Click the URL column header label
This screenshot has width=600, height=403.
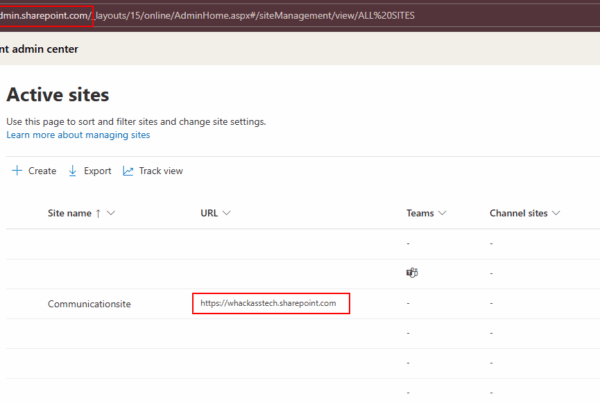[x=209, y=213]
